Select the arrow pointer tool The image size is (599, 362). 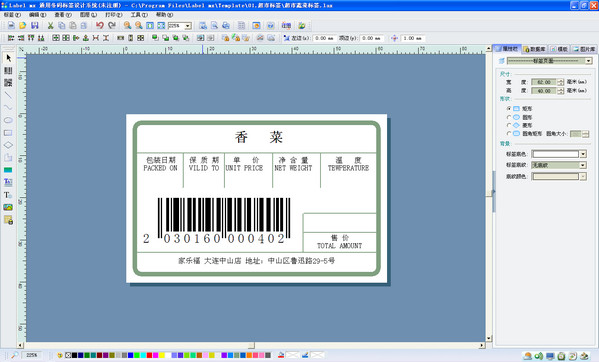tap(8, 58)
